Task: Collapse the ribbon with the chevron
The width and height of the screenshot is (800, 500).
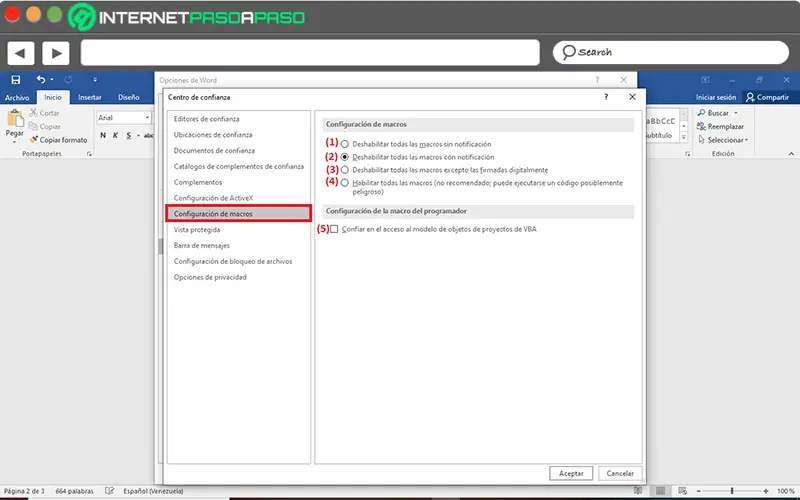Action: [791, 154]
